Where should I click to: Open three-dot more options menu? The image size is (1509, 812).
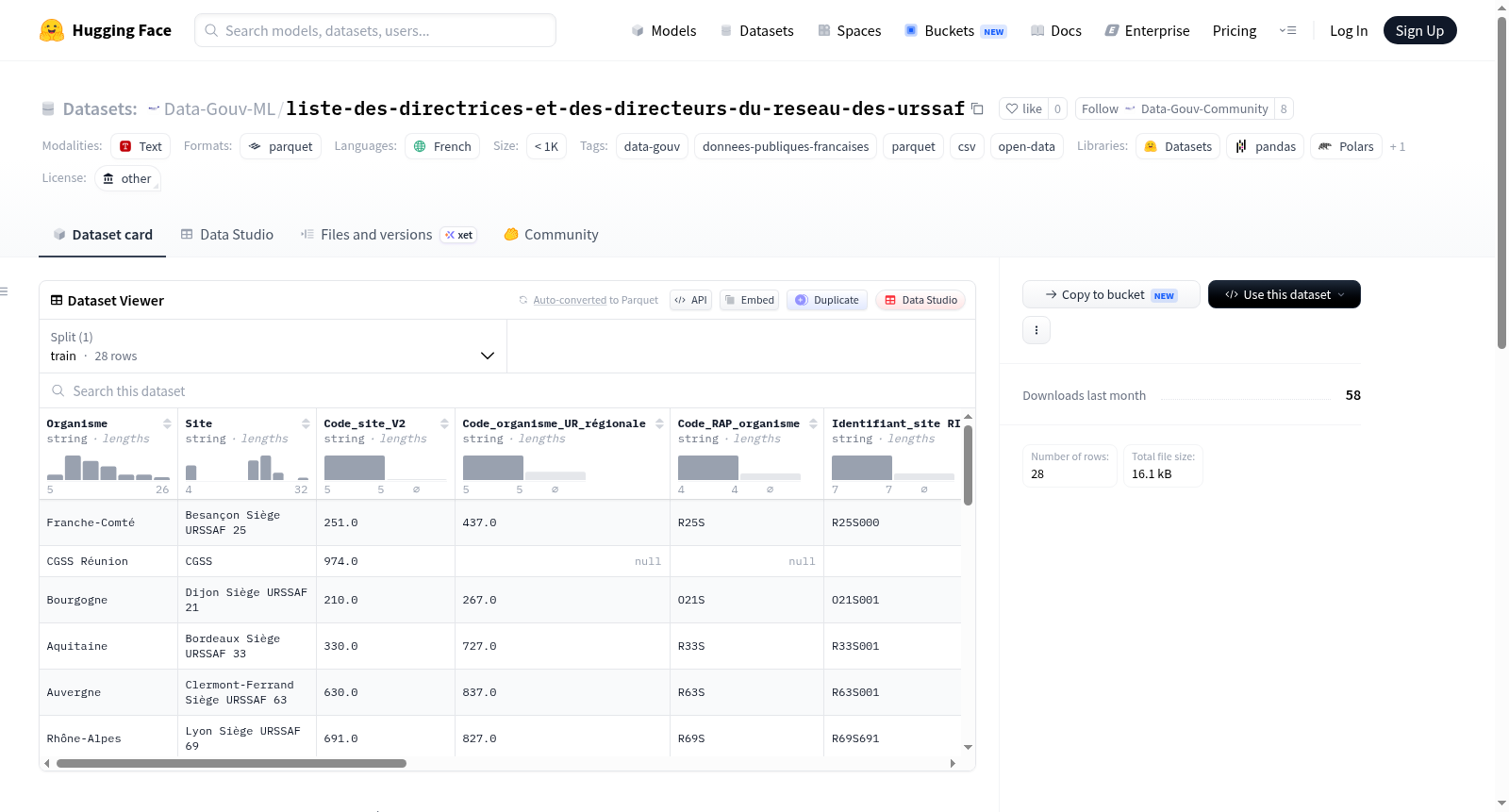point(1036,330)
